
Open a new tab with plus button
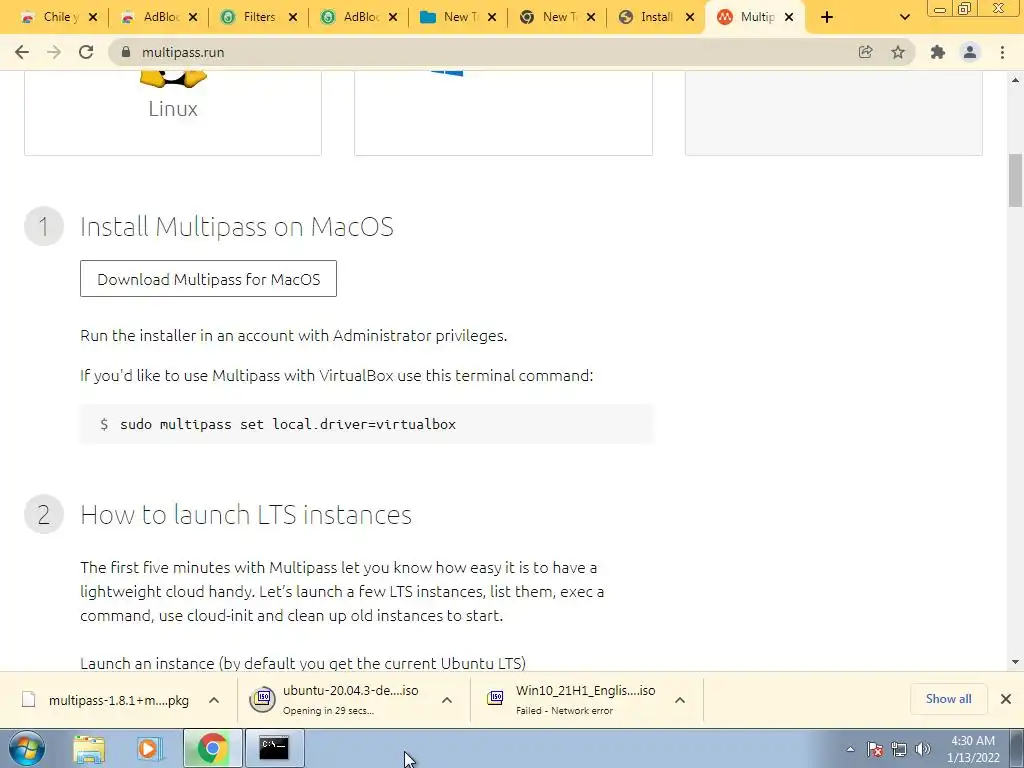(827, 17)
